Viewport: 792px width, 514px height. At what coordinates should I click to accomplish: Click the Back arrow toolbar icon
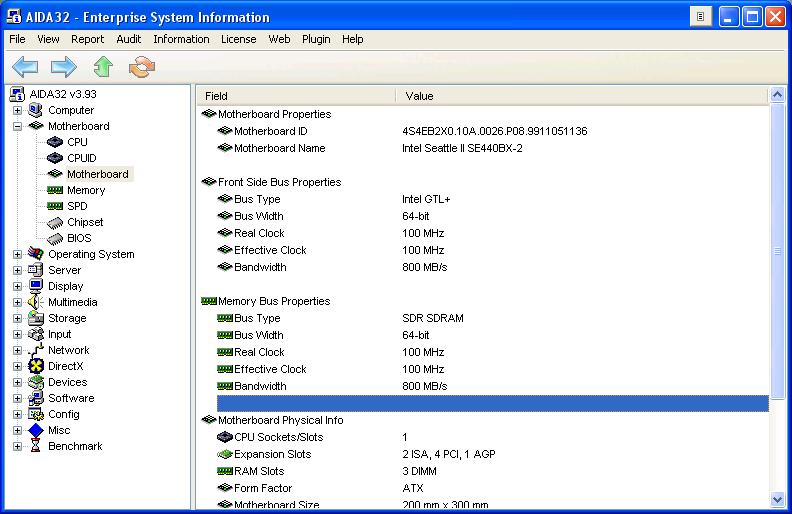click(25, 67)
